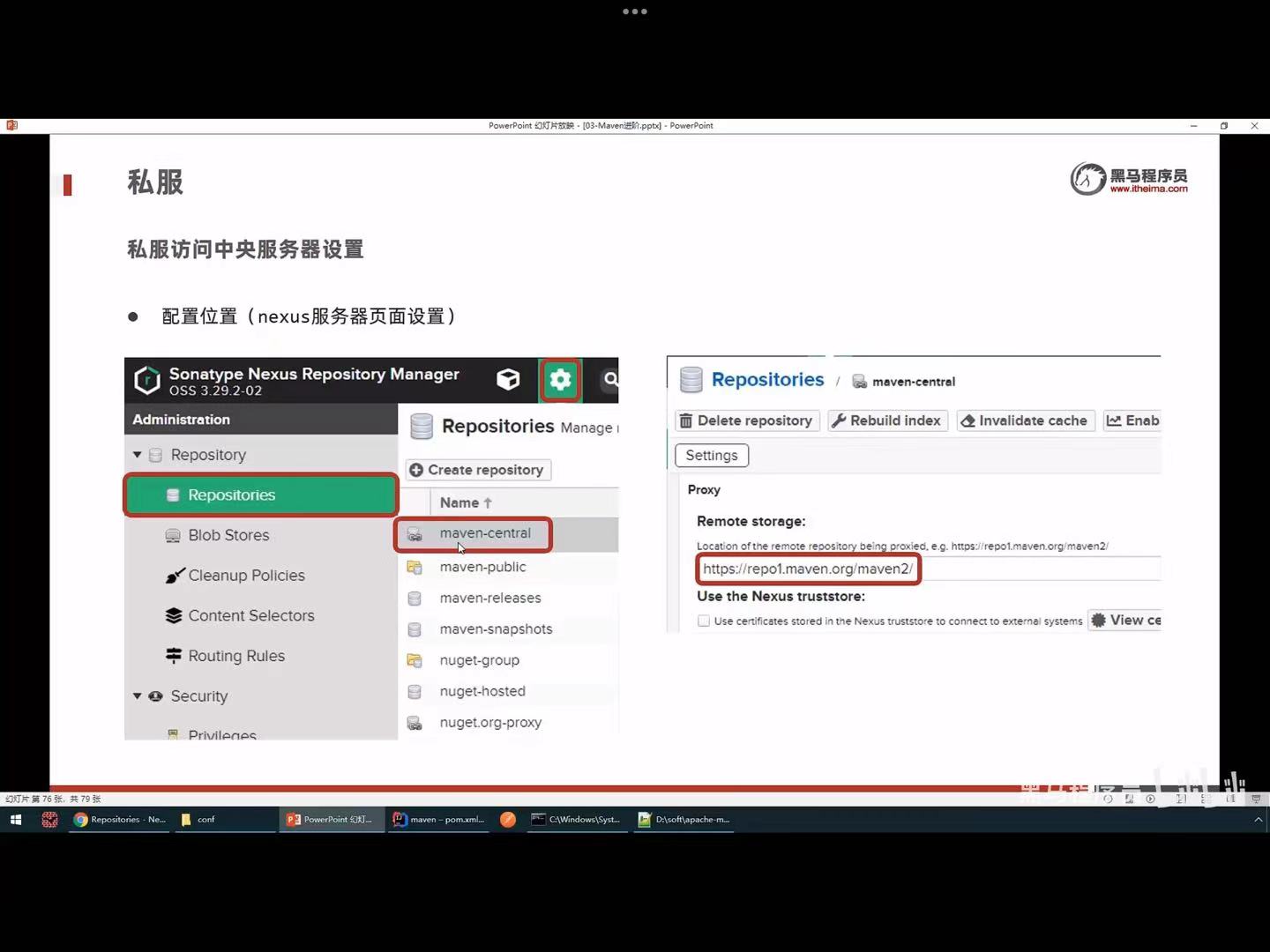1270x952 pixels.
Task: Sort by the Name column header
Action: 466,502
